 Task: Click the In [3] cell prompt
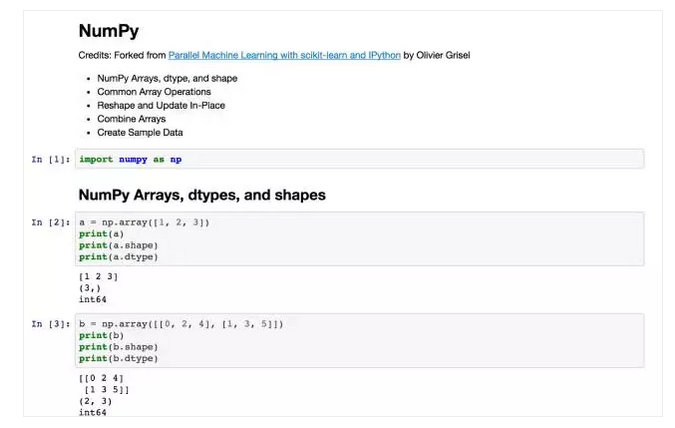coord(51,324)
